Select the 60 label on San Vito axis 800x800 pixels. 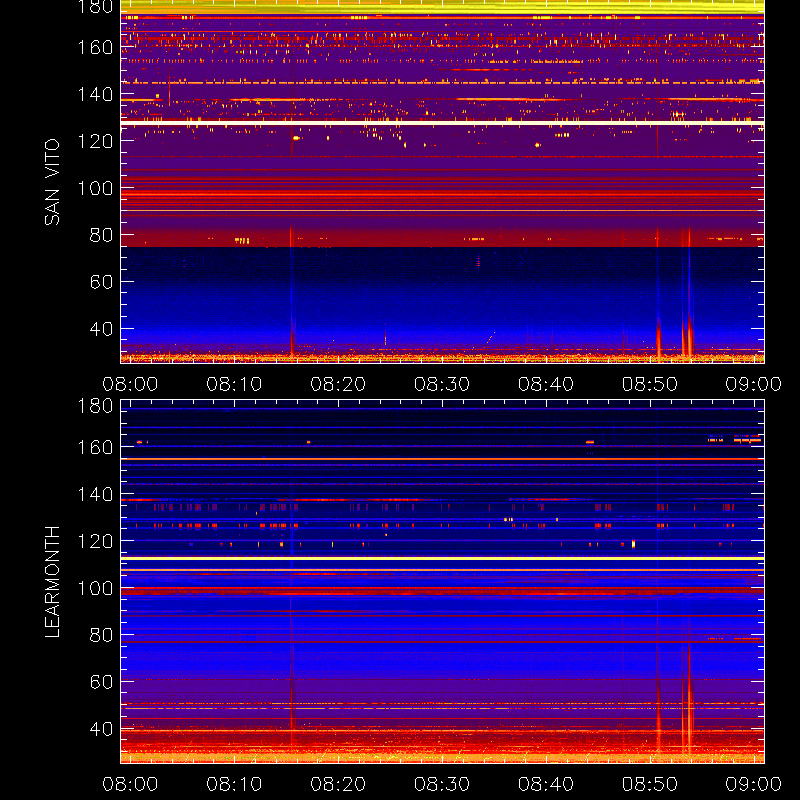click(x=101, y=282)
